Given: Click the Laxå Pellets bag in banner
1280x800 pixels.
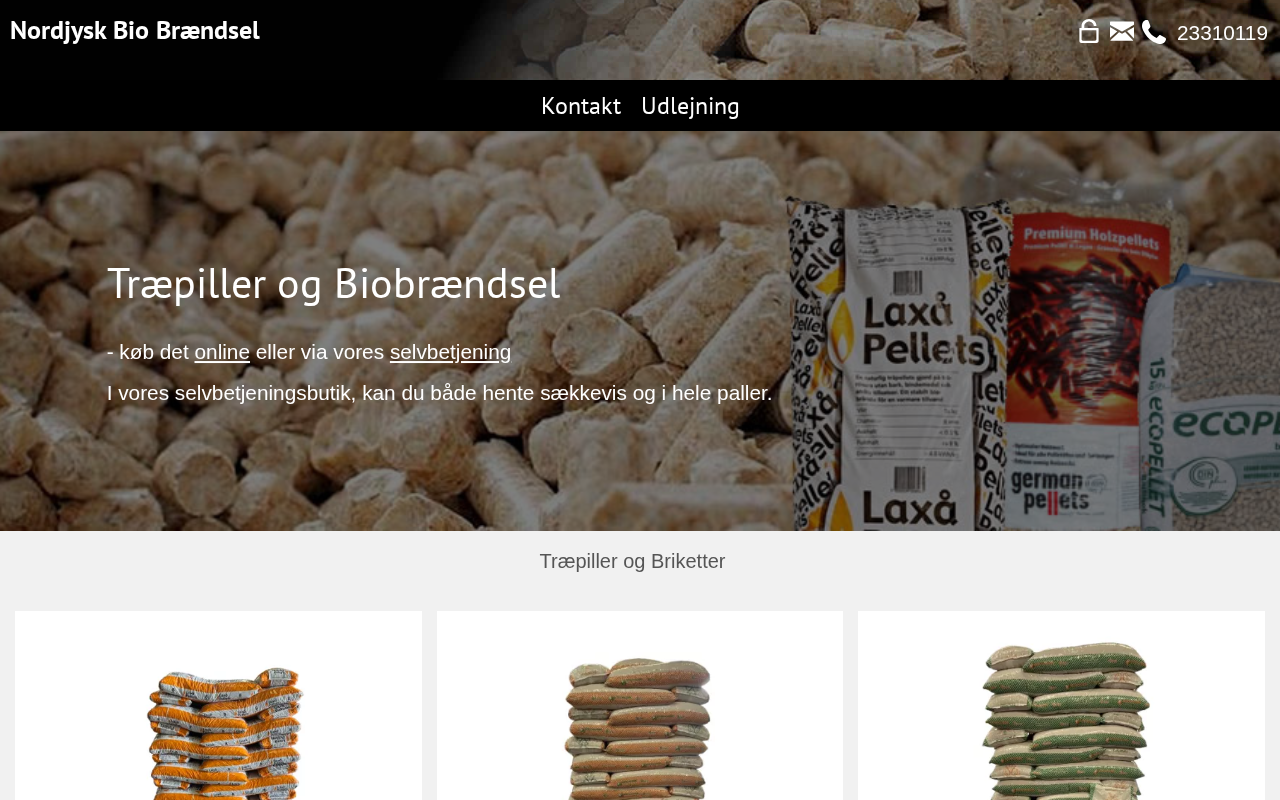Looking at the screenshot, I should tap(895, 364).
